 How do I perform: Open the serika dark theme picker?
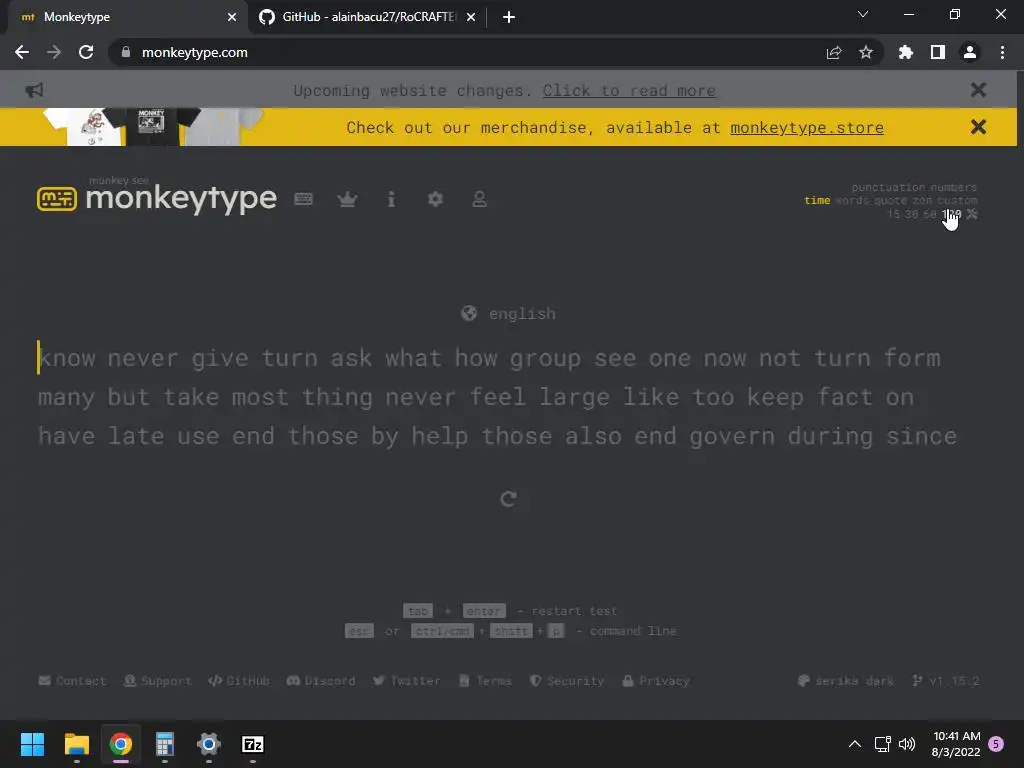(x=846, y=680)
